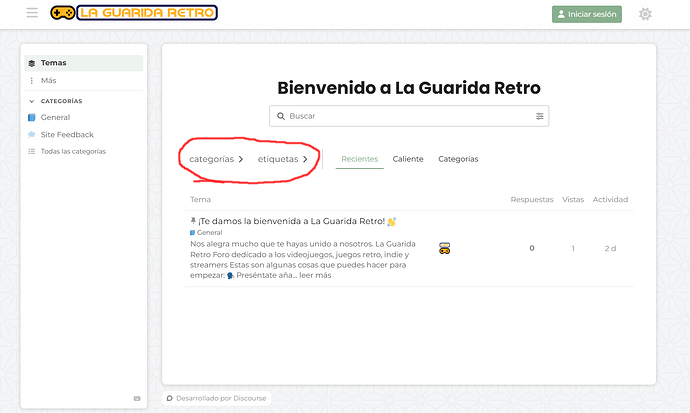Open the categorías filter dropdown
This screenshot has width=690, height=413.
tap(216, 159)
